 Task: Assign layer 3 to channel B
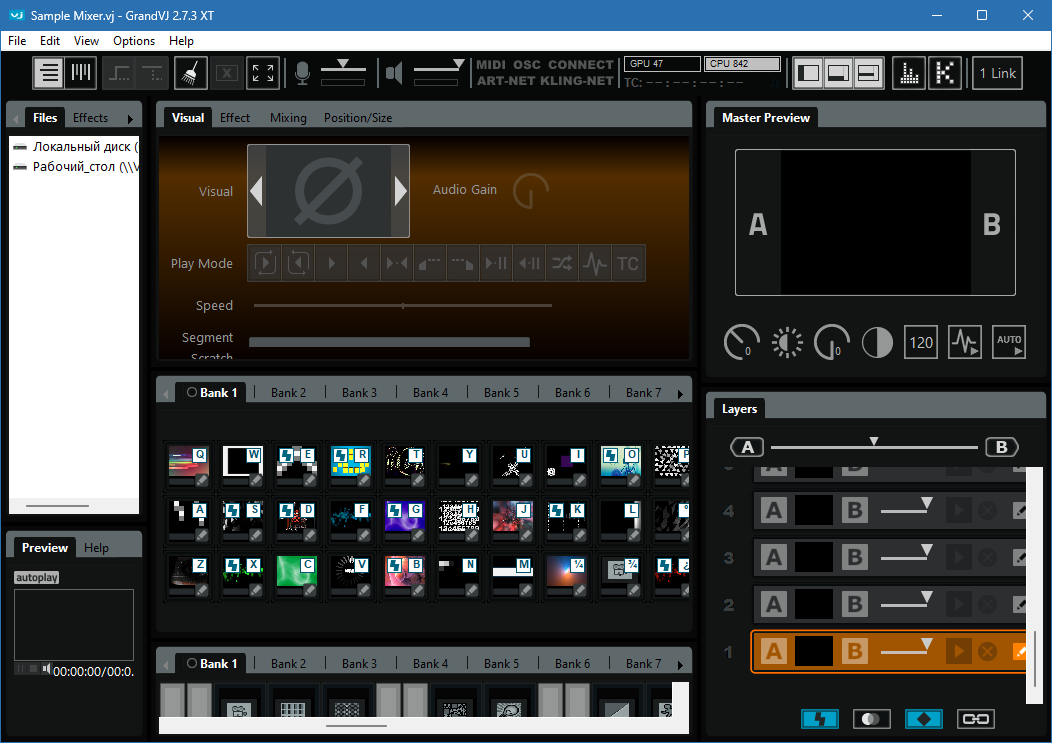[x=855, y=557]
